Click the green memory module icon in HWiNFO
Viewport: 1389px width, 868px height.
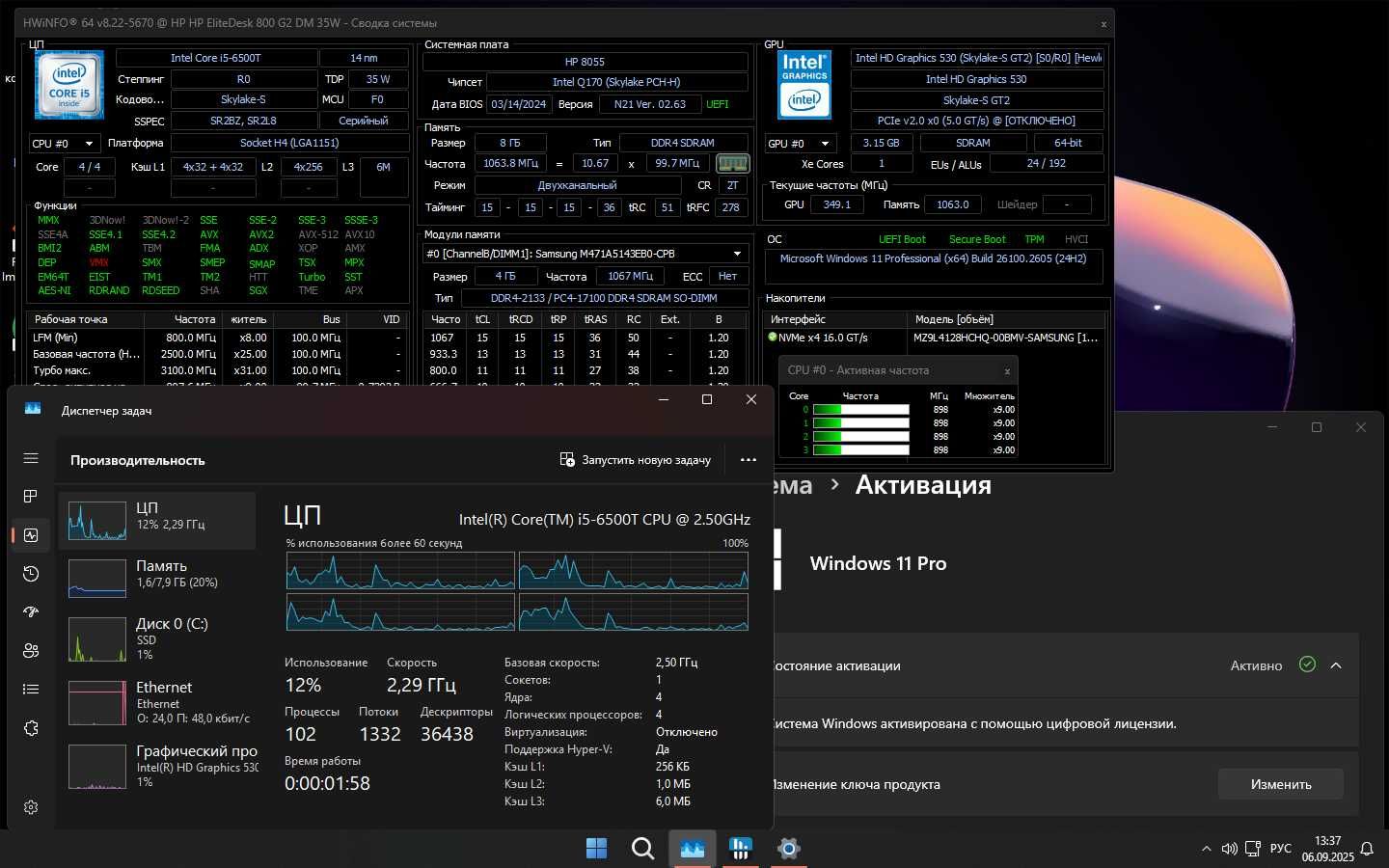(732, 164)
